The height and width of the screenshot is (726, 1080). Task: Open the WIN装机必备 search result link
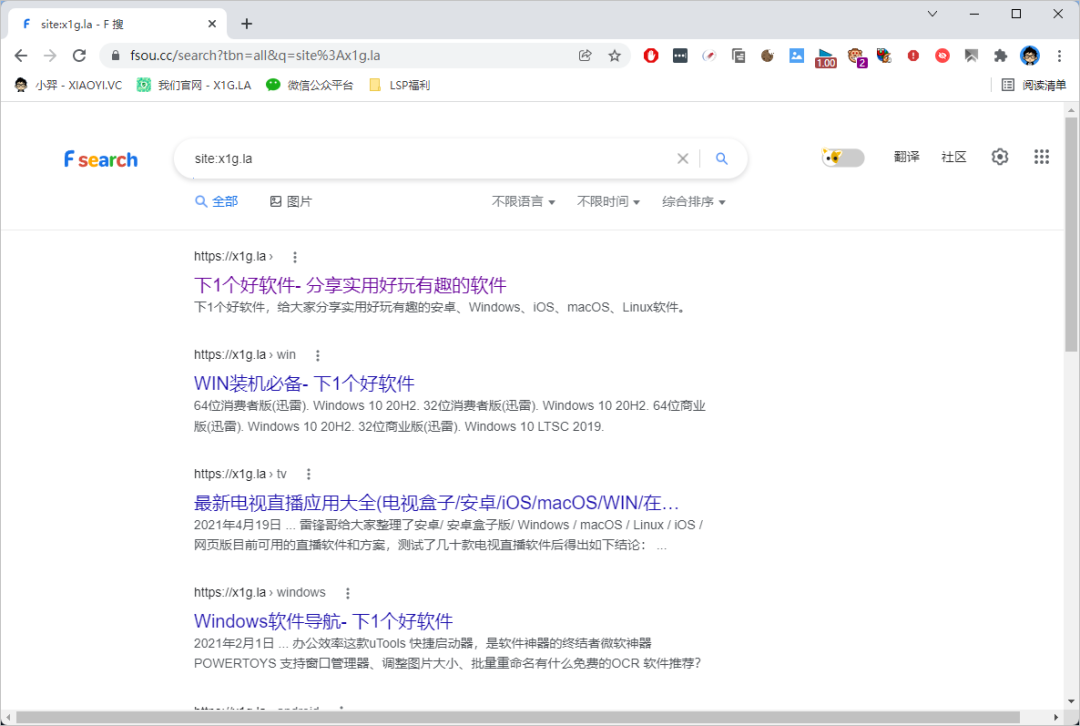(x=304, y=384)
